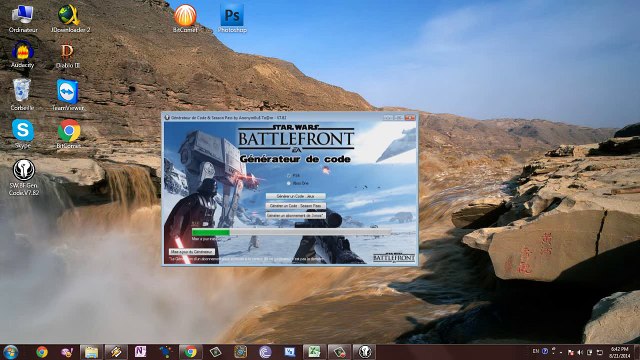This screenshot has height=360, width=640.
Task: Open the JDownloader 2 desktop icon
Action: [69, 19]
